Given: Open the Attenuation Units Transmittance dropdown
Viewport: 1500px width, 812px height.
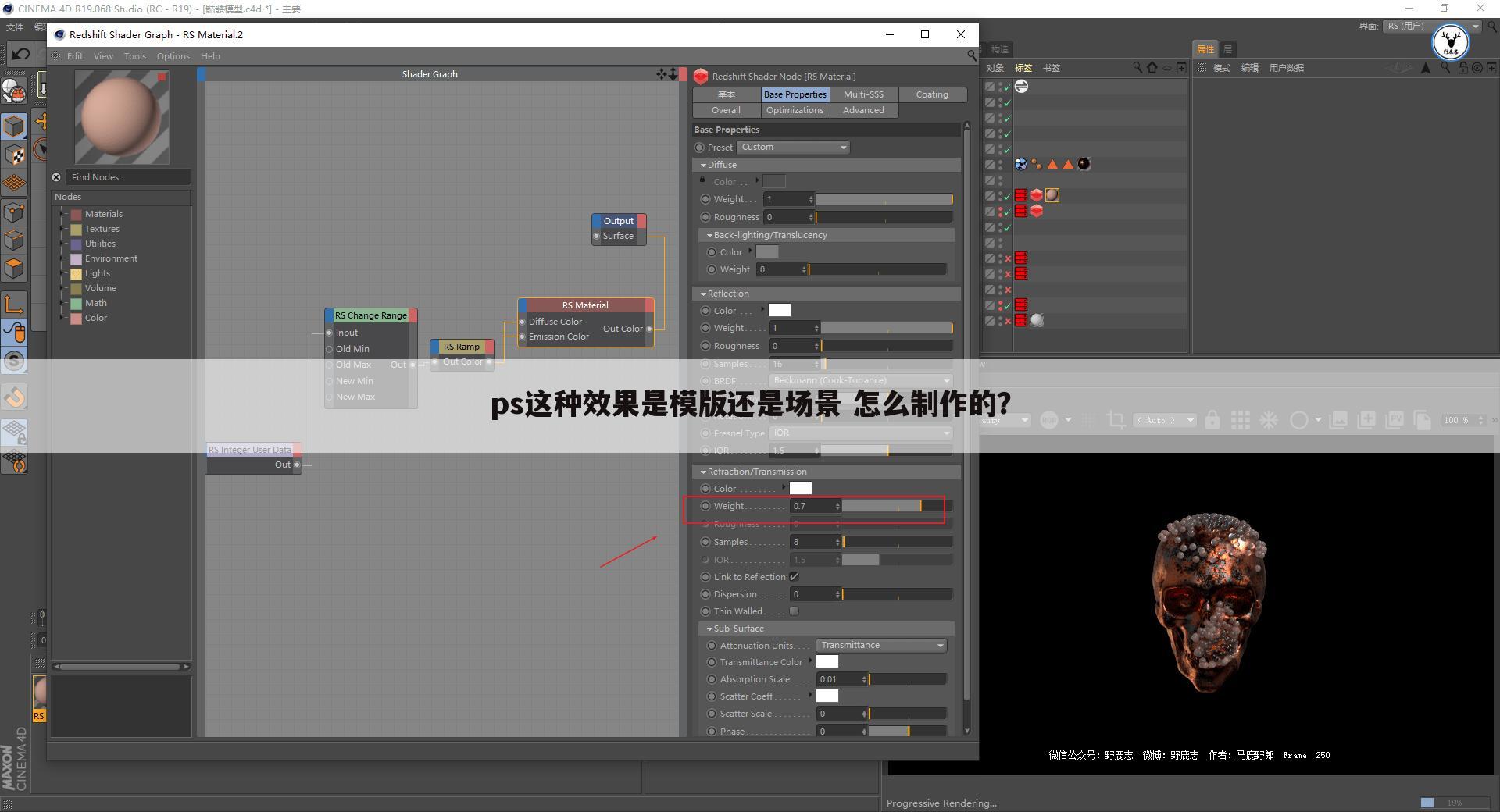Looking at the screenshot, I should point(881,646).
